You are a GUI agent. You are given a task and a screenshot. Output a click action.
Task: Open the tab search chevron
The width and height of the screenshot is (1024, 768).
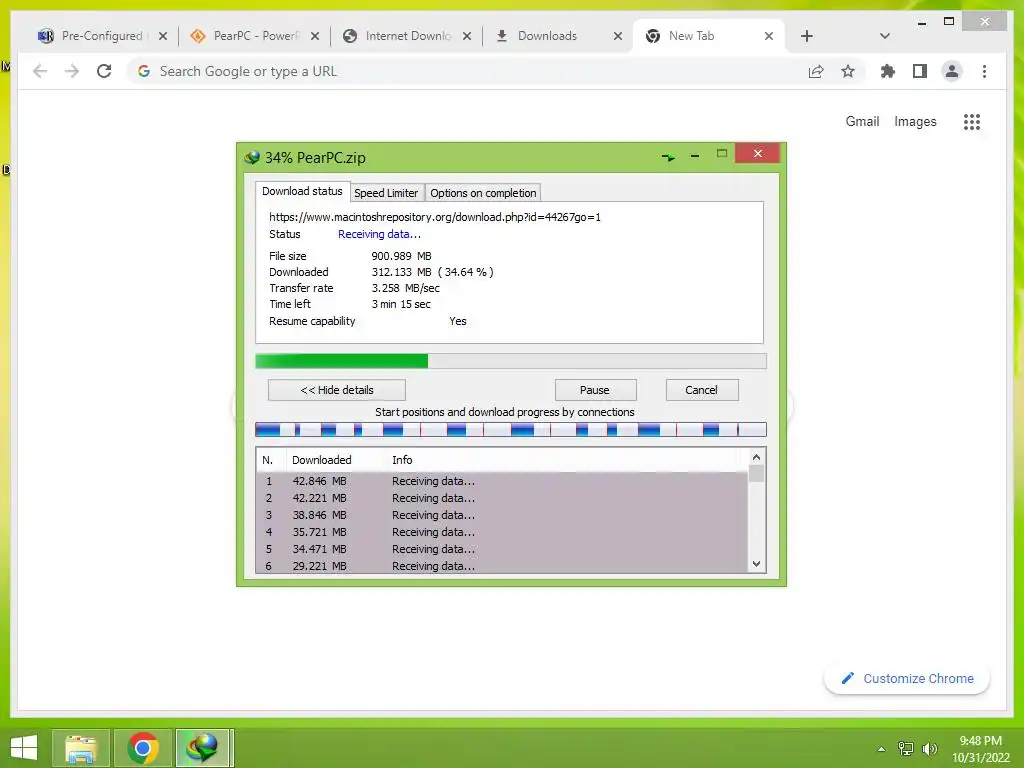(884, 36)
